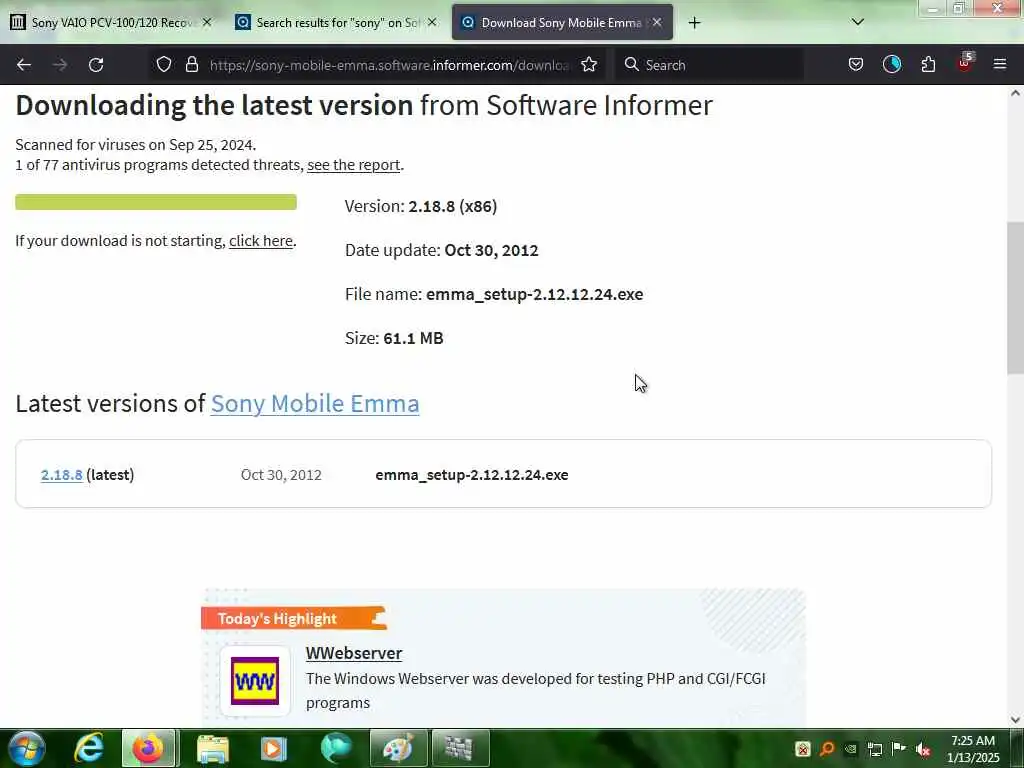Bookmark this page with the star
The height and width of the screenshot is (768, 1024).
click(x=589, y=64)
